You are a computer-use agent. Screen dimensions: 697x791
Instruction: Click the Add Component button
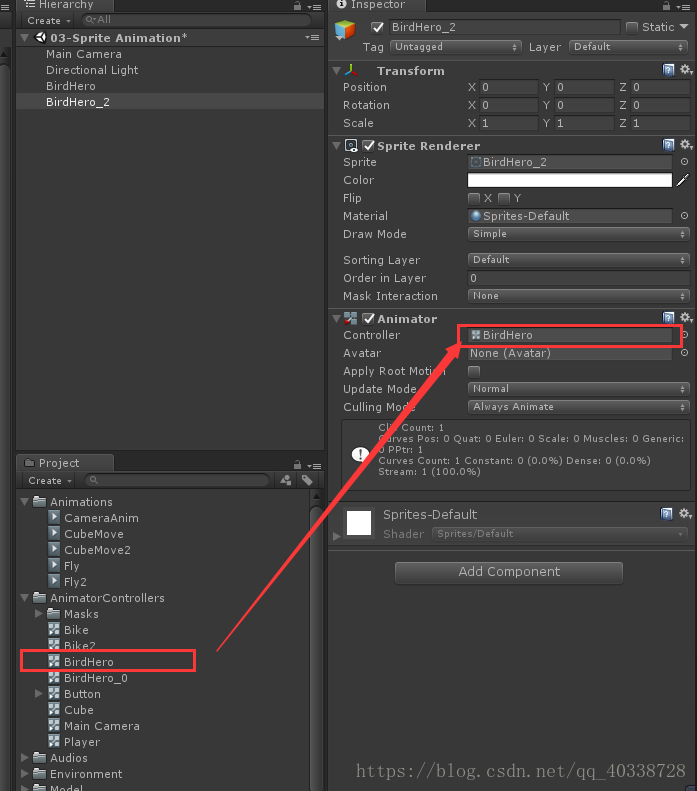[x=509, y=572]
